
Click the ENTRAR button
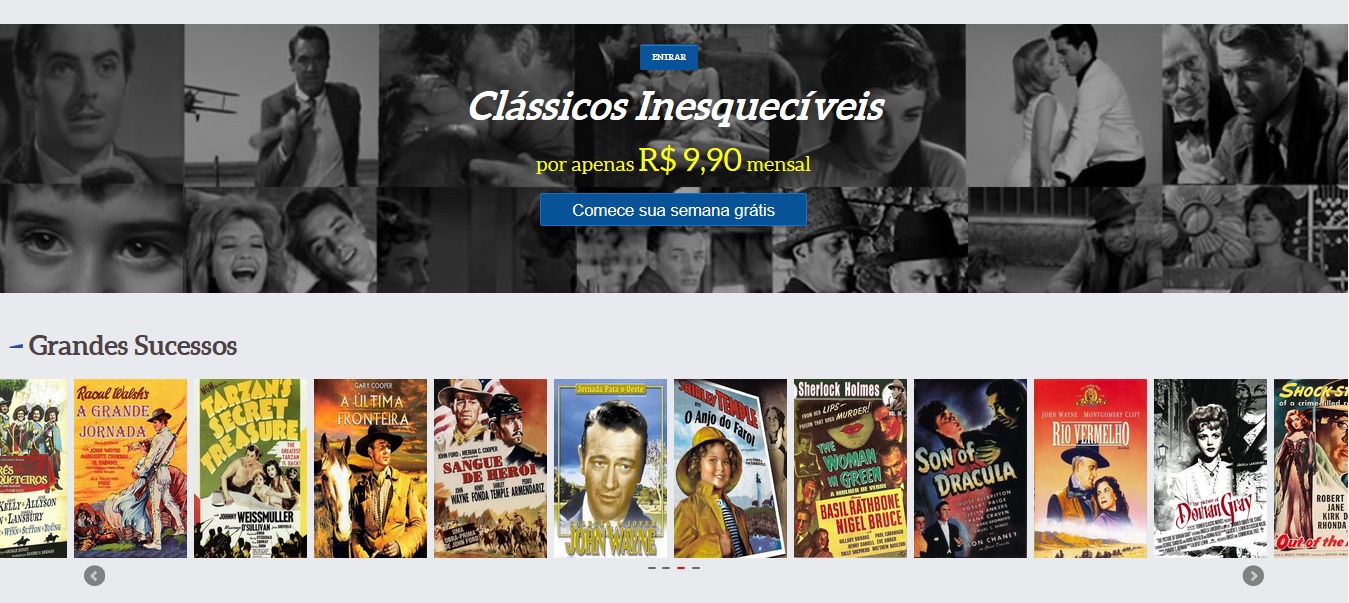[669, 57]
